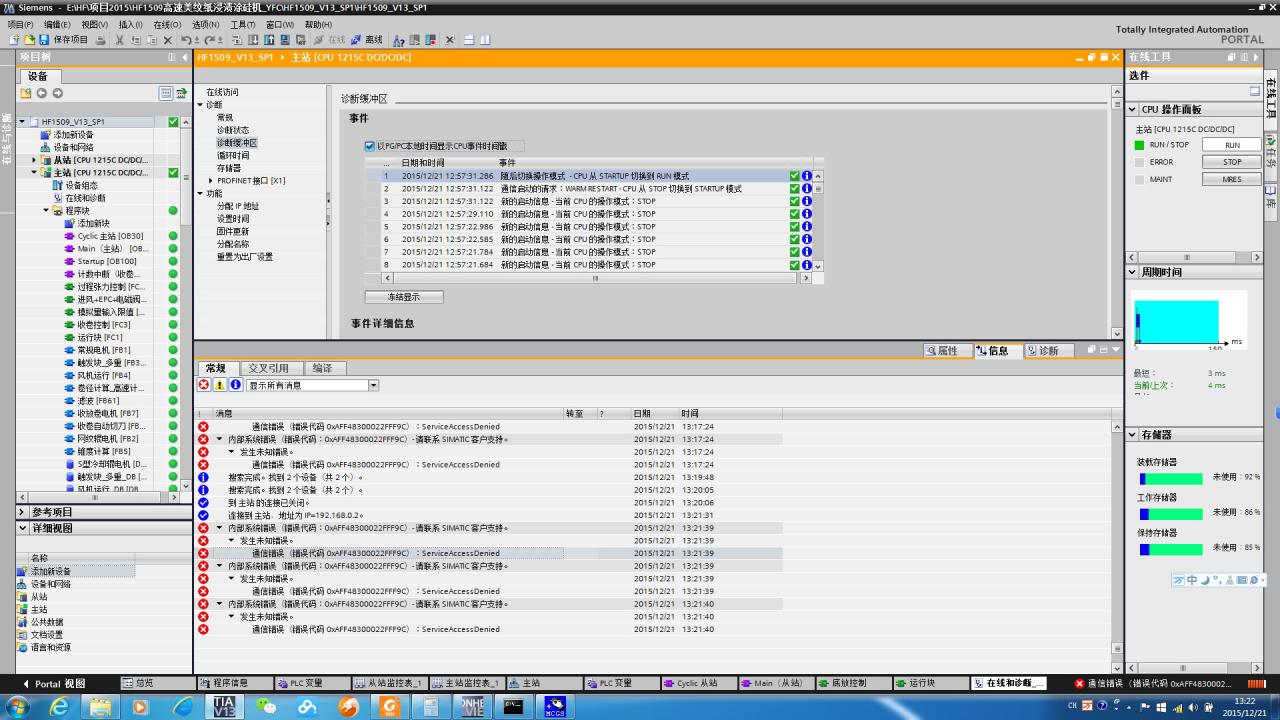
Task: Show only error messages filter icon
Action: coord(204,385)
